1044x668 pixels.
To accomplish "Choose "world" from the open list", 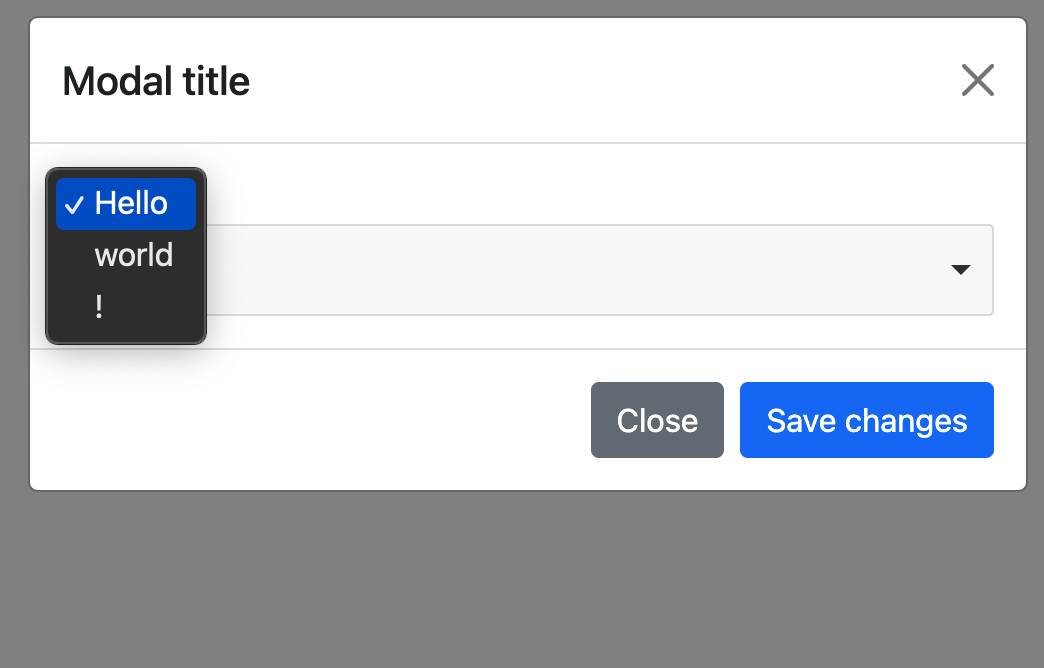I will (133, 255).
